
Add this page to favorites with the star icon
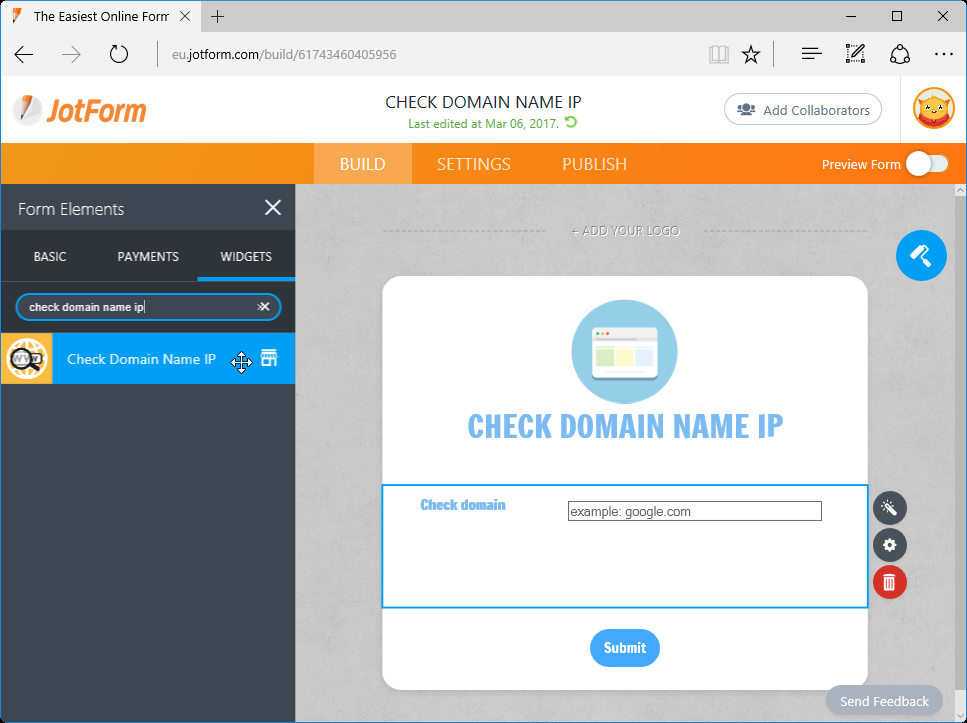pyautogui.click(x=751, y=54)
